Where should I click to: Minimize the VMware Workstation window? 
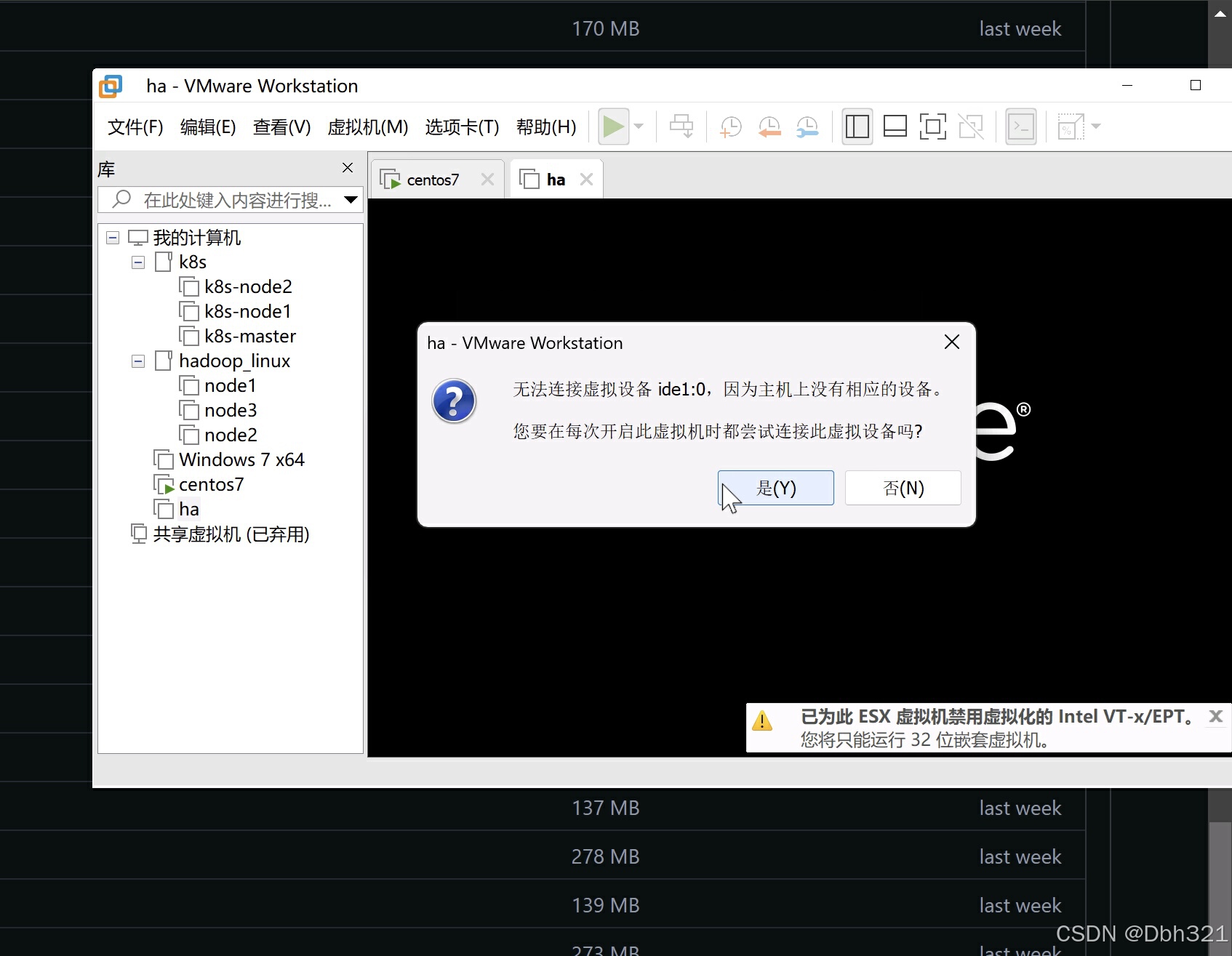(x=1127, y=86)
